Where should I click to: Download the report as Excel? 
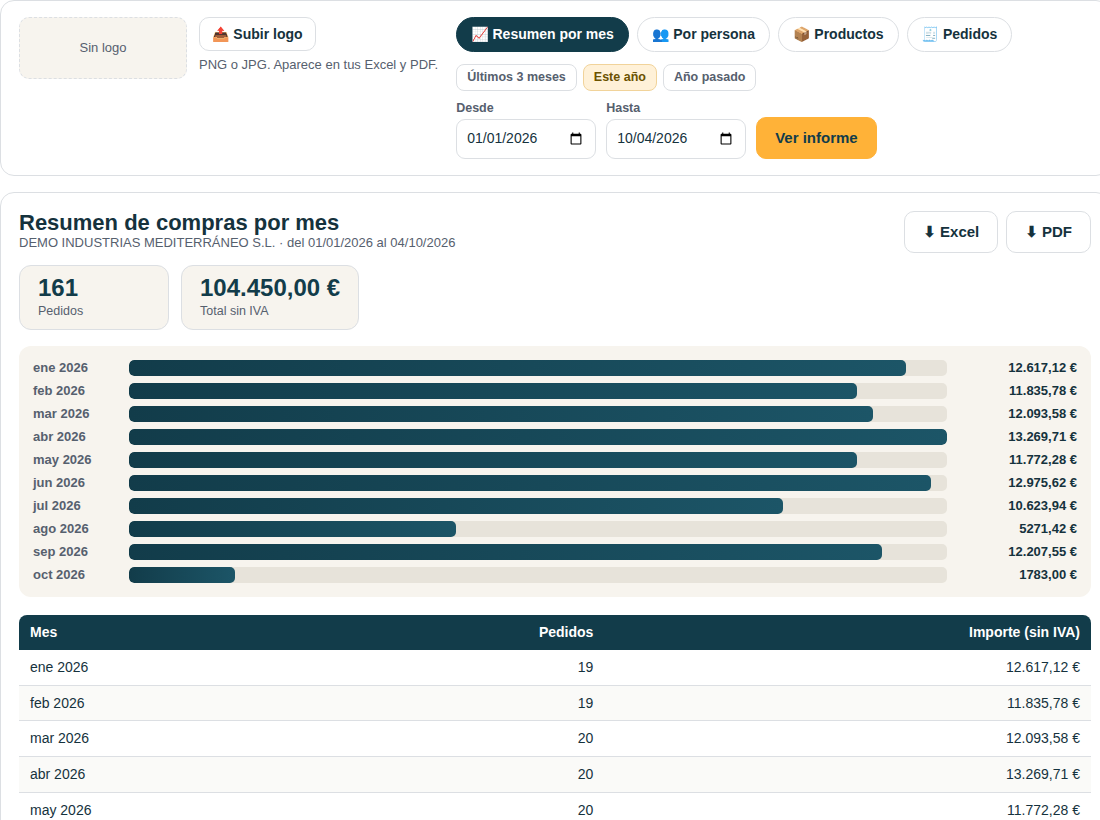pyautogui.click(x=951, y=232)
